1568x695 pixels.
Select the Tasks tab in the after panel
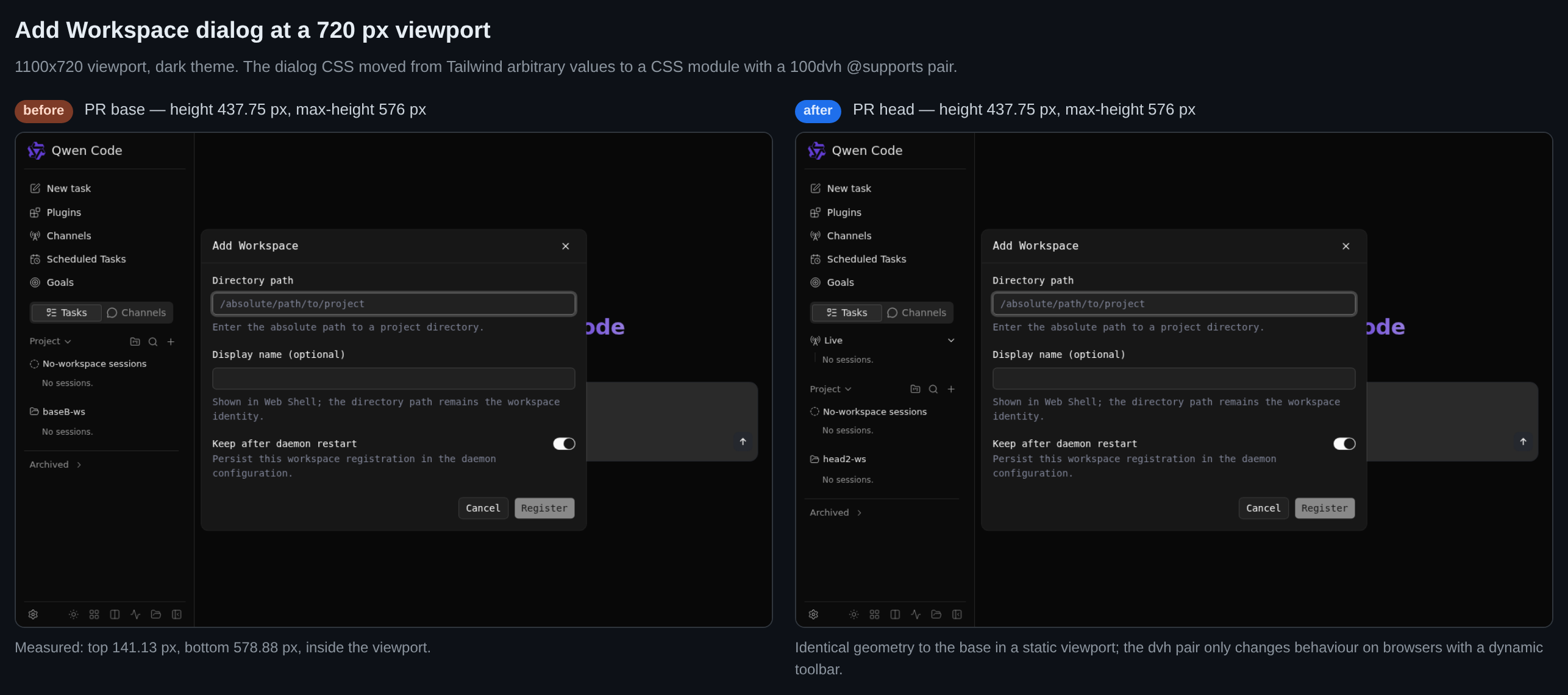coord(847,313)
